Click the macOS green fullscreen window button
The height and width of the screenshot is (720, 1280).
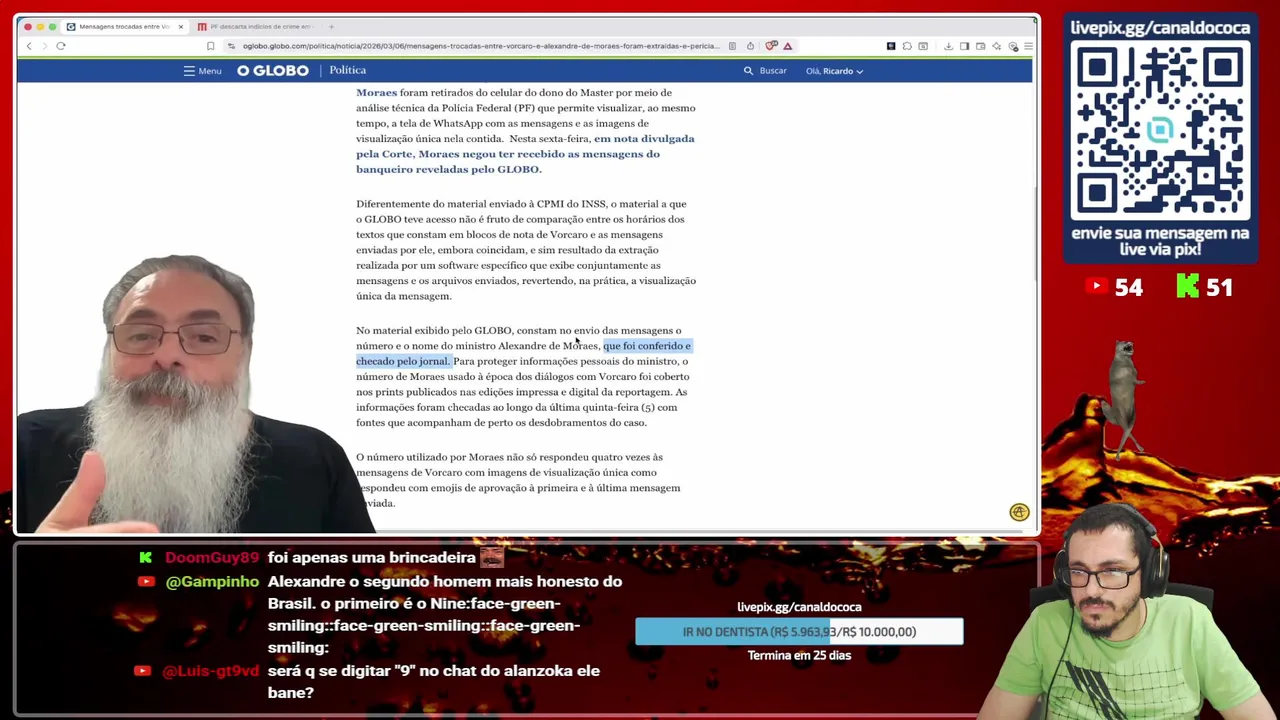coord(52,26)
